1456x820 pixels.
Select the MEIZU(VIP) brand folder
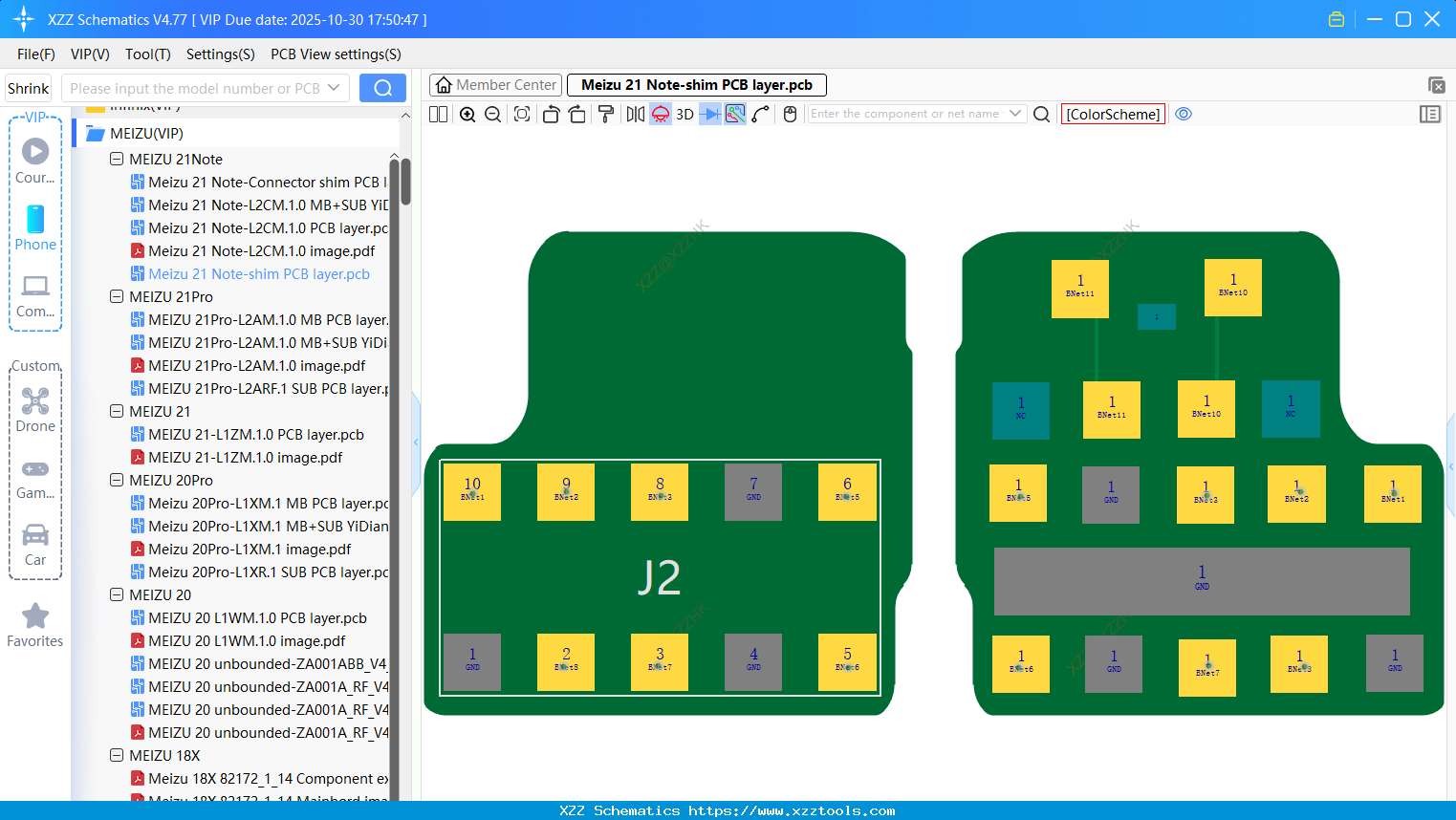coord(146,134)
